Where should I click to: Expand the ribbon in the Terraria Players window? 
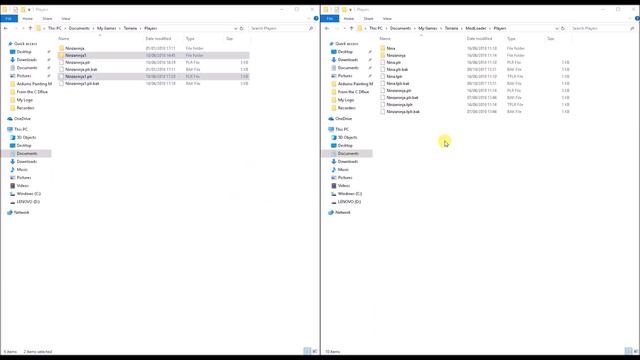(x=309, y=18)
